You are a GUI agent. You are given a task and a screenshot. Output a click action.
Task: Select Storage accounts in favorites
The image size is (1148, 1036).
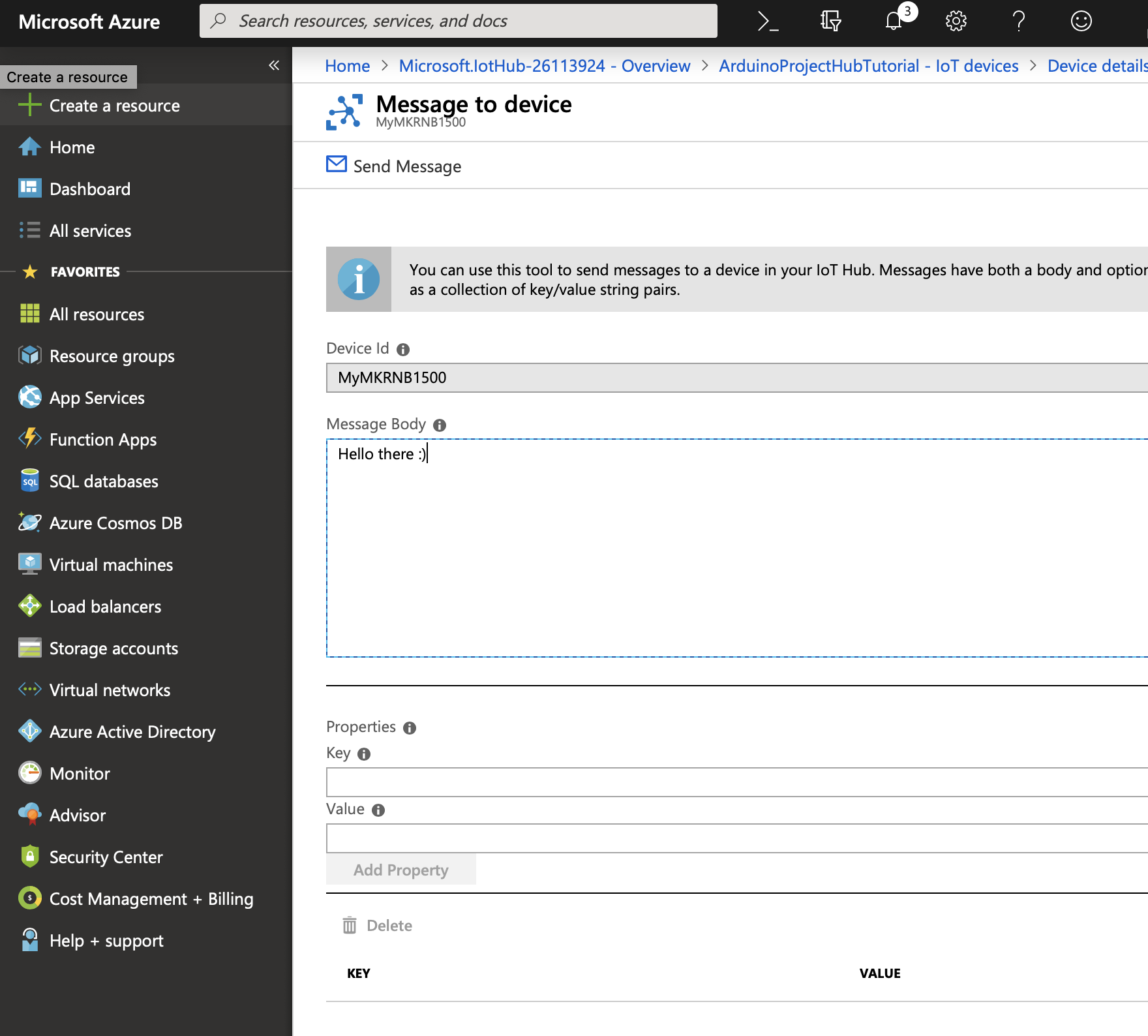click(x=113, y=648)
